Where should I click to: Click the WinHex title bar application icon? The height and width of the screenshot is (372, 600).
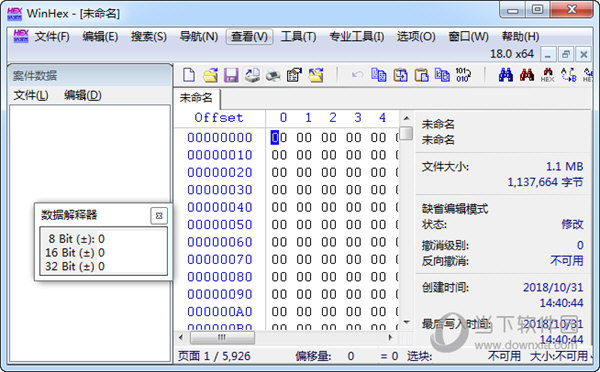15,13
